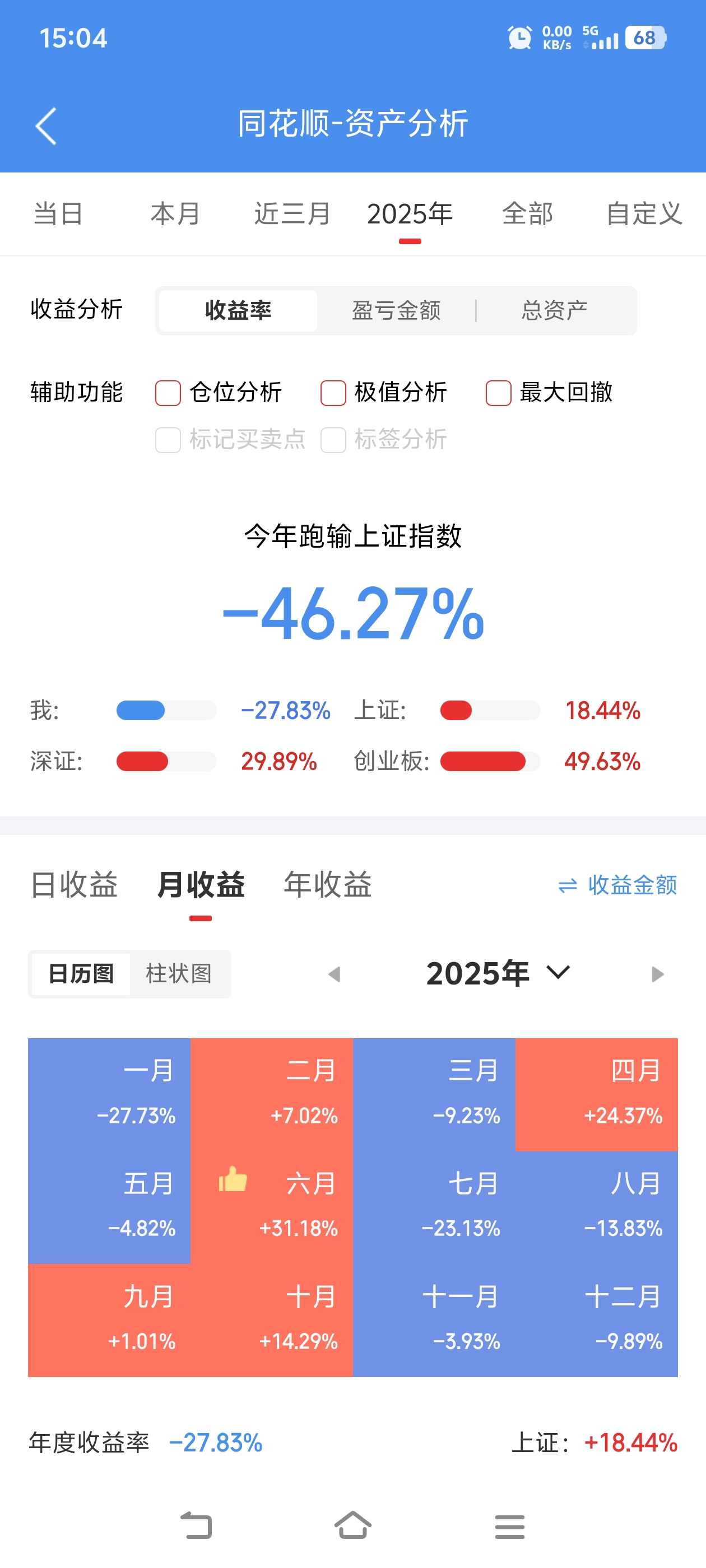Tap the alarm clock status icon
Viewport: 706px width, 1568px height.
click(519, 38)
